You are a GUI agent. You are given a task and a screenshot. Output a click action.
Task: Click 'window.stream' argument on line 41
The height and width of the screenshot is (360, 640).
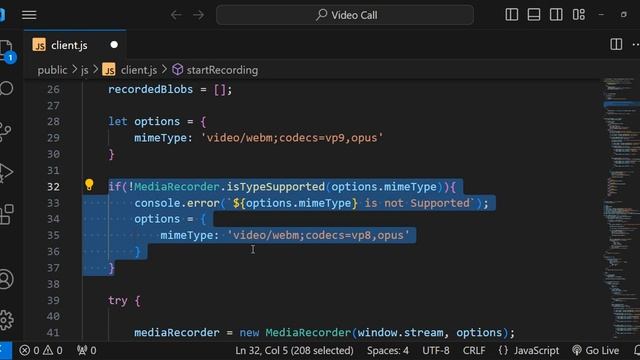[400, 333]
